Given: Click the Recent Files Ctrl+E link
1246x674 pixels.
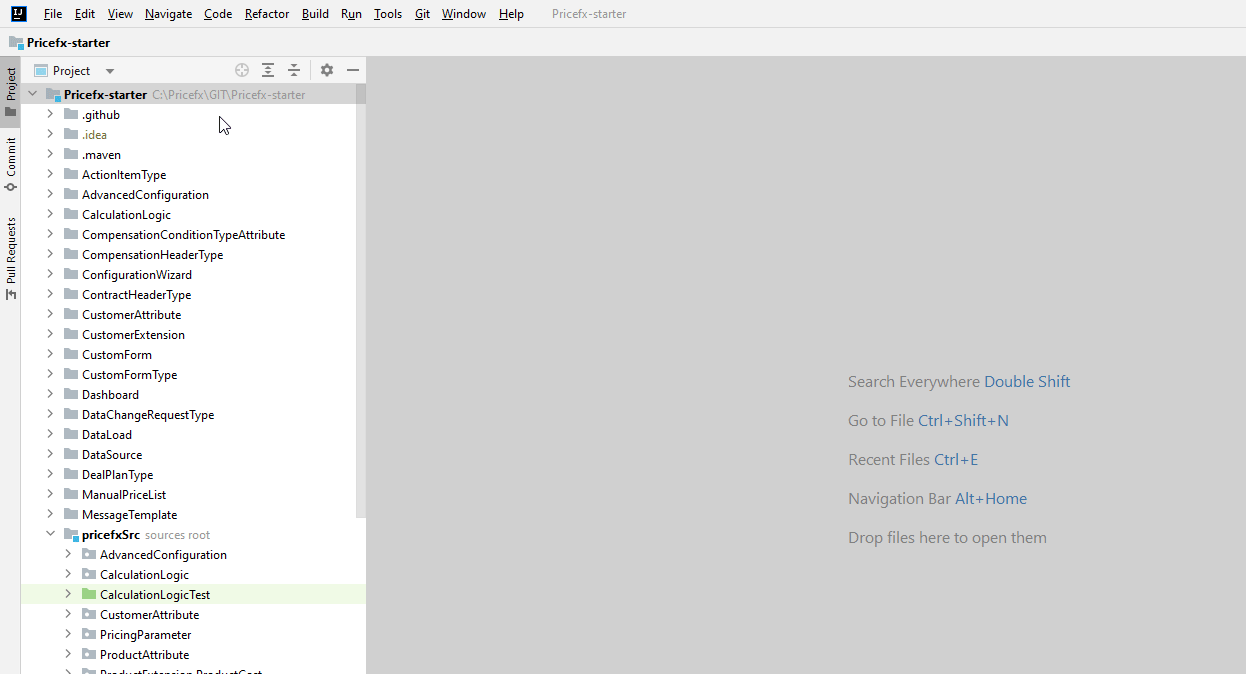Looking at the screenshot, I should pos(956,459).
